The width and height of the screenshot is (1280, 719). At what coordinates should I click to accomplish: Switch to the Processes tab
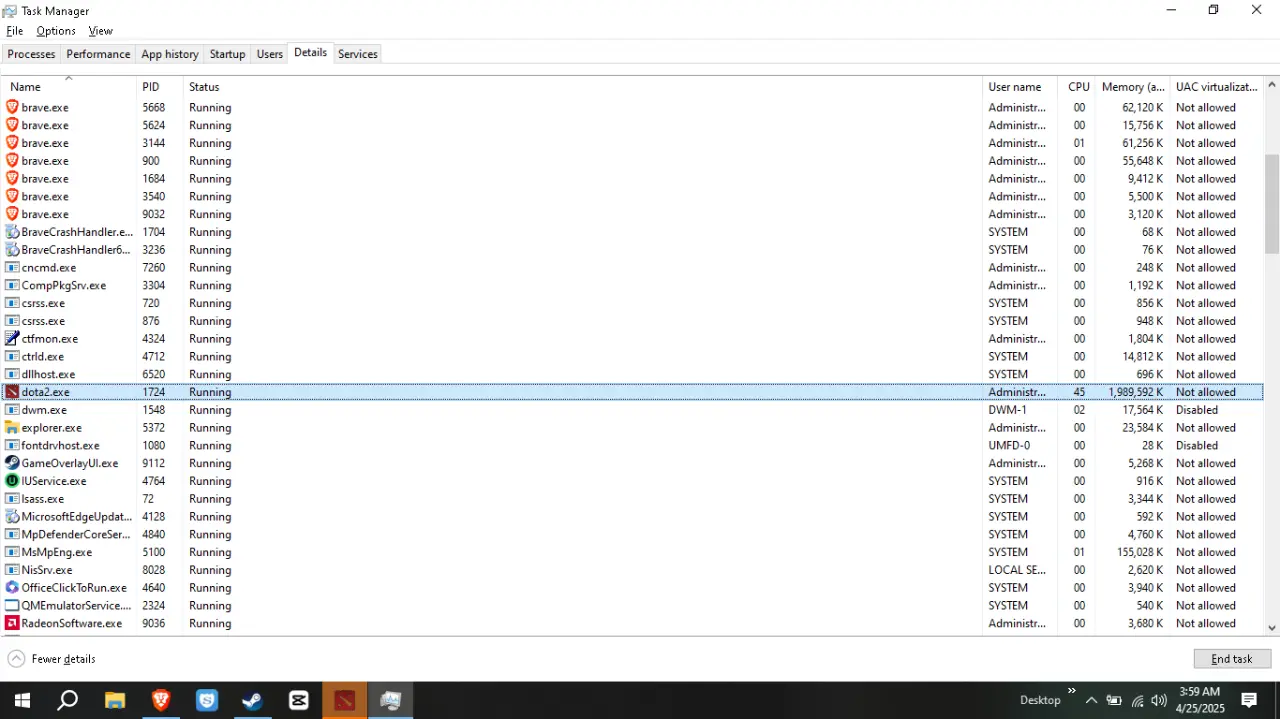(x=31, y=54)
